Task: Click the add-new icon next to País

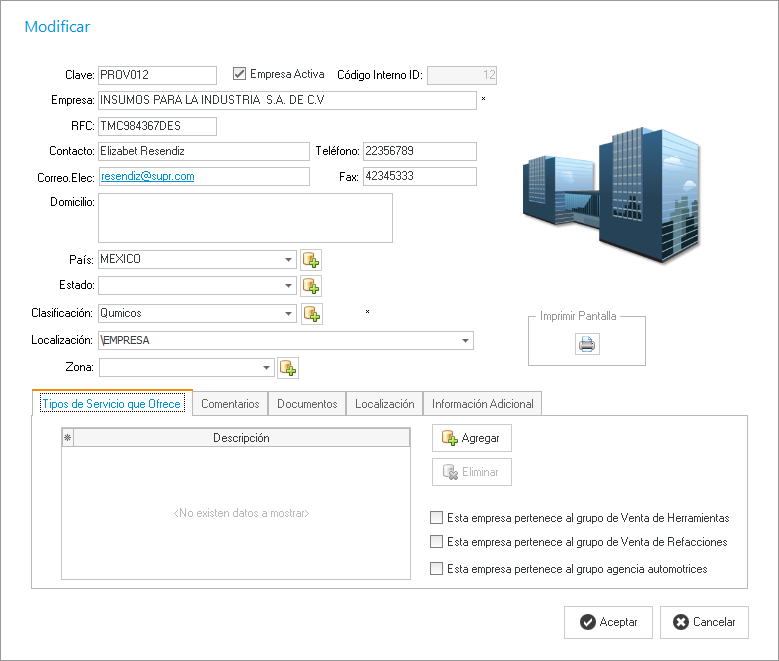Action: point(311,260)
